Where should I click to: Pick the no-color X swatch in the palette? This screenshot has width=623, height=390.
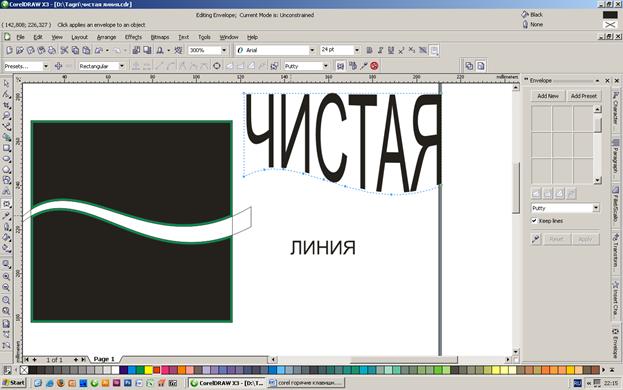pos(24,370)
